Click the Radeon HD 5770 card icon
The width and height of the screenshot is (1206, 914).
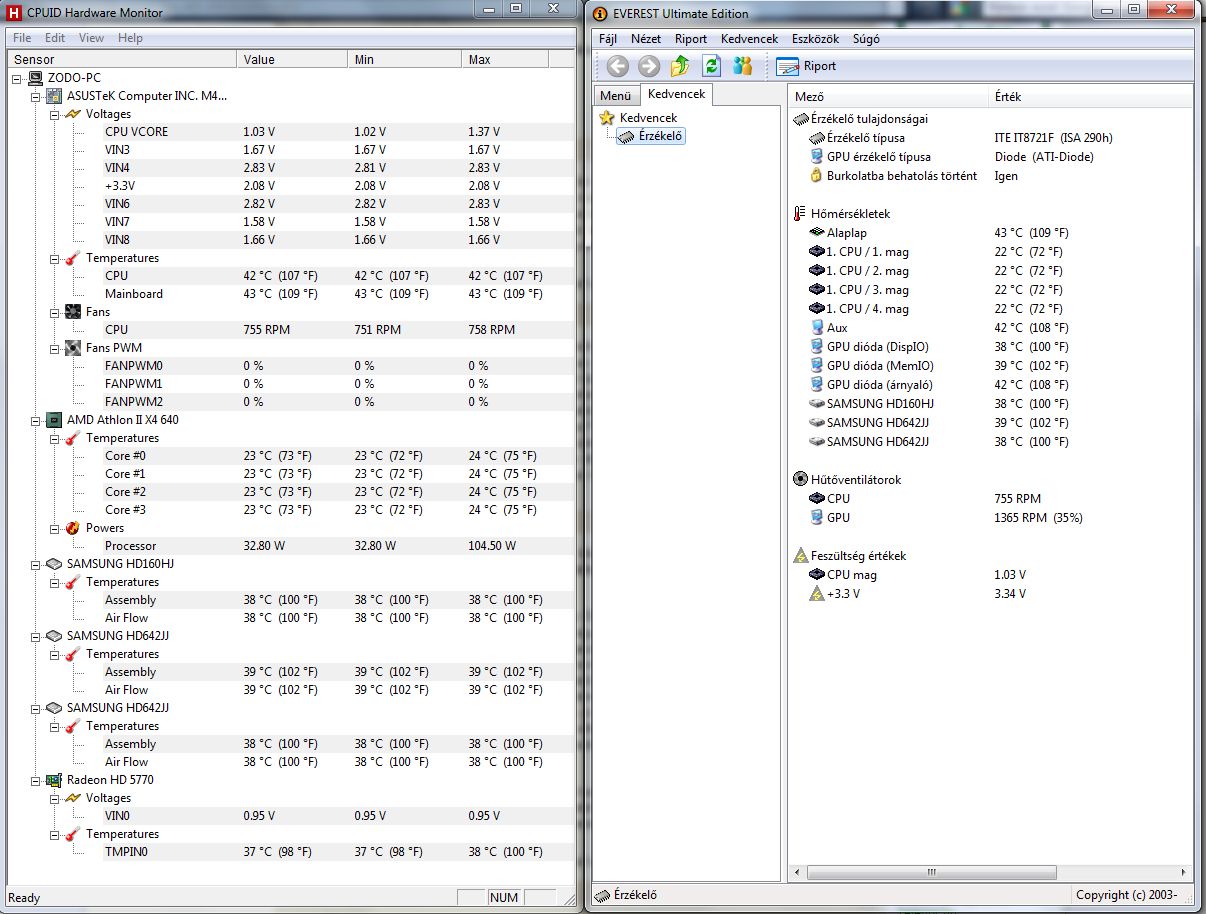(54, 780)
